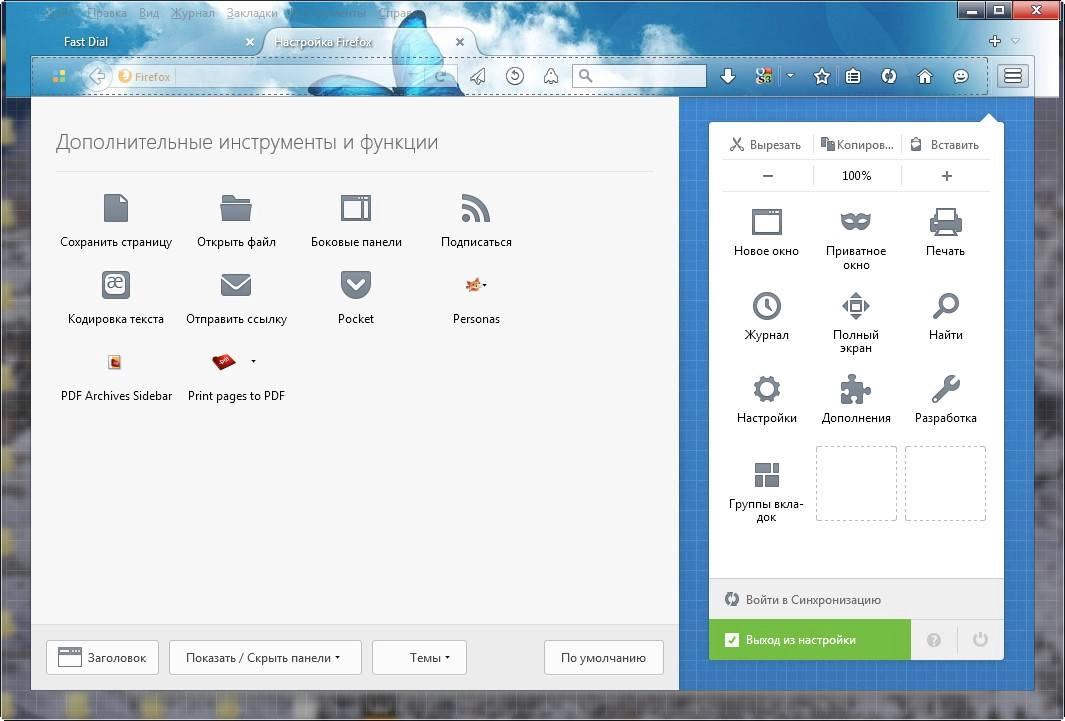Click the RSS Subscribe icon (Подписаться)
The width and height of the screenshot is (1065, 721).
[475, 208]
